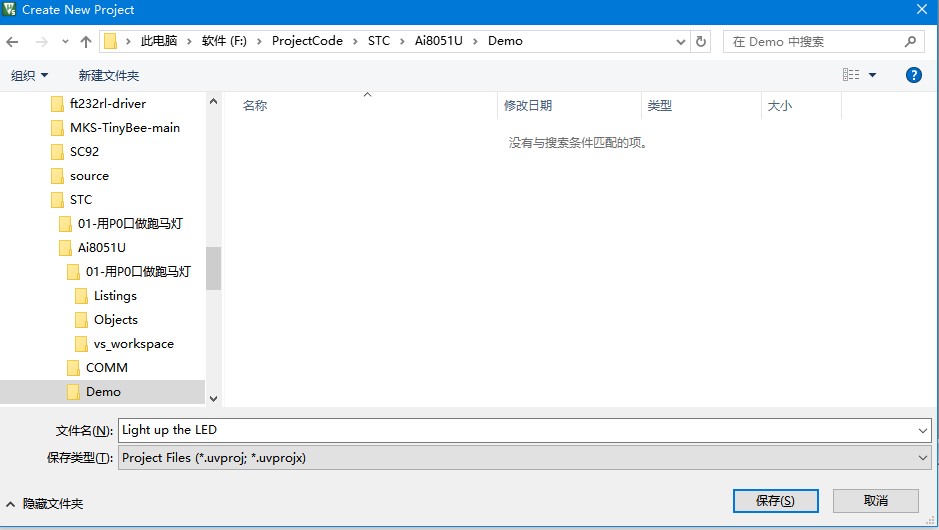Select 软件 (F:) in the breadcrumb

[224, 41]
